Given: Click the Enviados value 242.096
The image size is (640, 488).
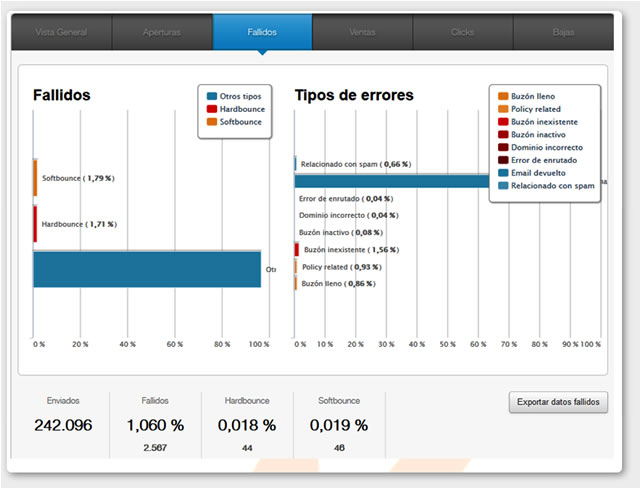Looking at the screenshot, I should click(63, 425).
